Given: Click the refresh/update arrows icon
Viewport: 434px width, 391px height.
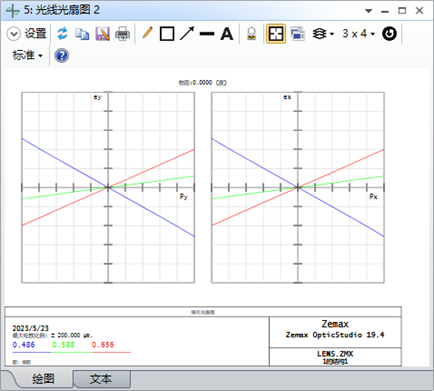Looking at the screenshot, I should coord(62,34).
